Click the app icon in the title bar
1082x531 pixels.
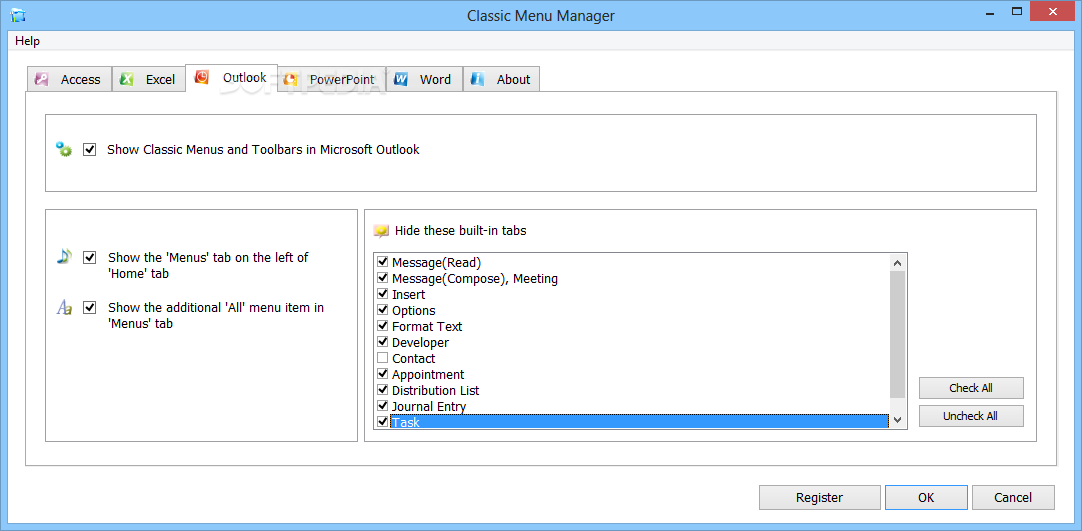point(19,14)
